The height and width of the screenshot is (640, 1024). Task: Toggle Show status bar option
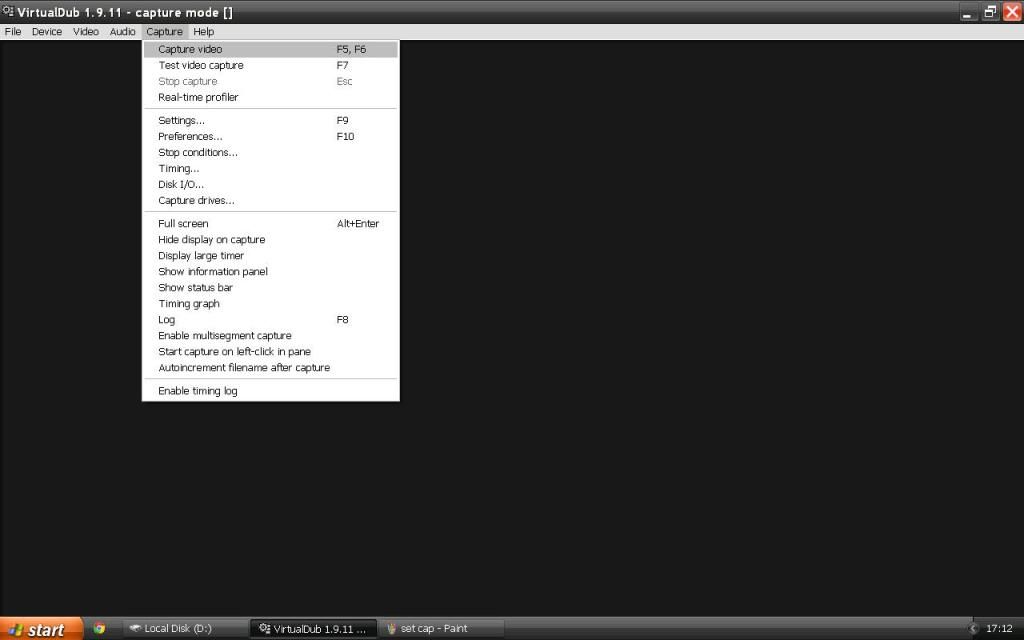tap(195, 288)
